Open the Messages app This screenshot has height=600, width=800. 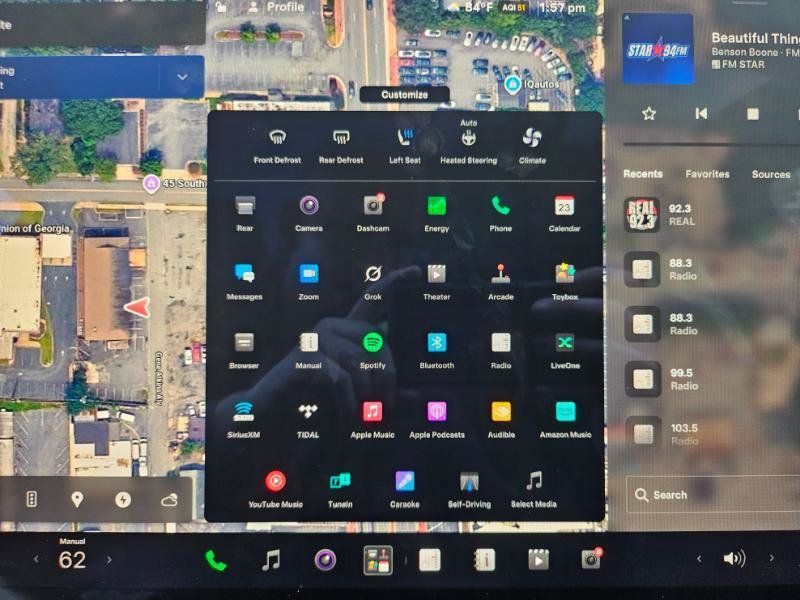click(x=244, y=274)
